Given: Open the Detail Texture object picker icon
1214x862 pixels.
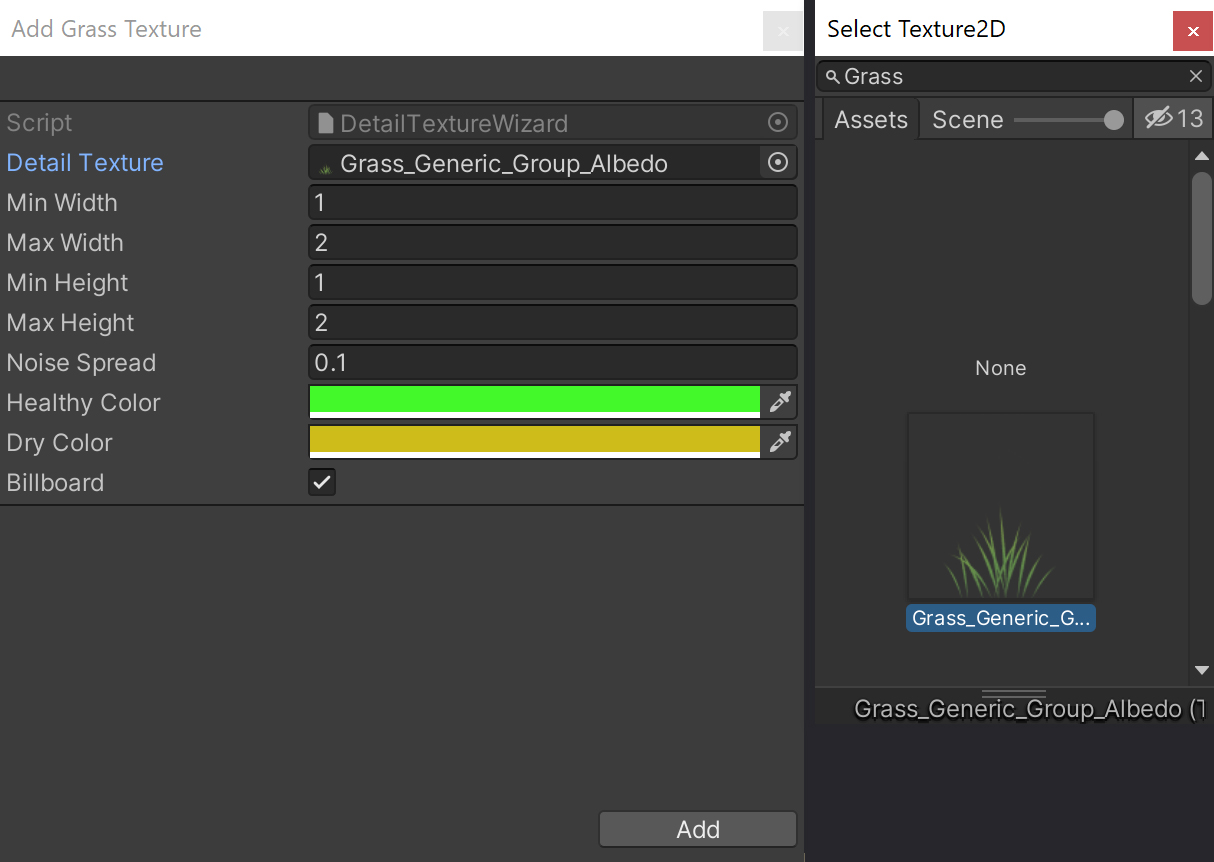Looking at the screenshot, I should (778, 162).
